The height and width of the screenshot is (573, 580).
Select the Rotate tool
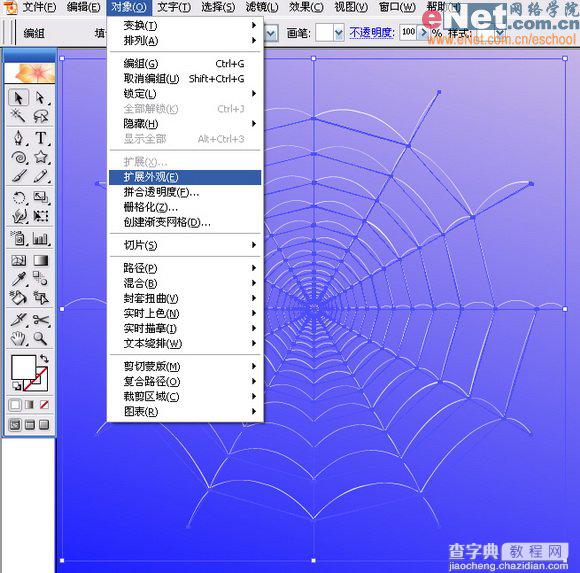click(x=18, y=197)
